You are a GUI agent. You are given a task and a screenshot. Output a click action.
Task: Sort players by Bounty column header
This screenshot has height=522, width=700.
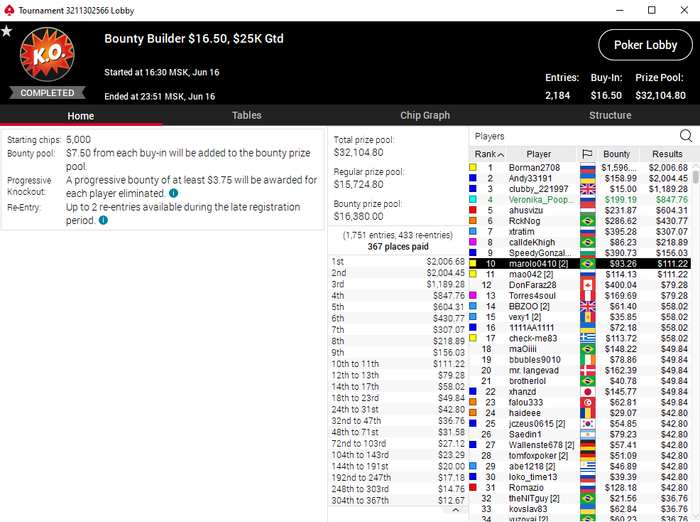point(617,154)
